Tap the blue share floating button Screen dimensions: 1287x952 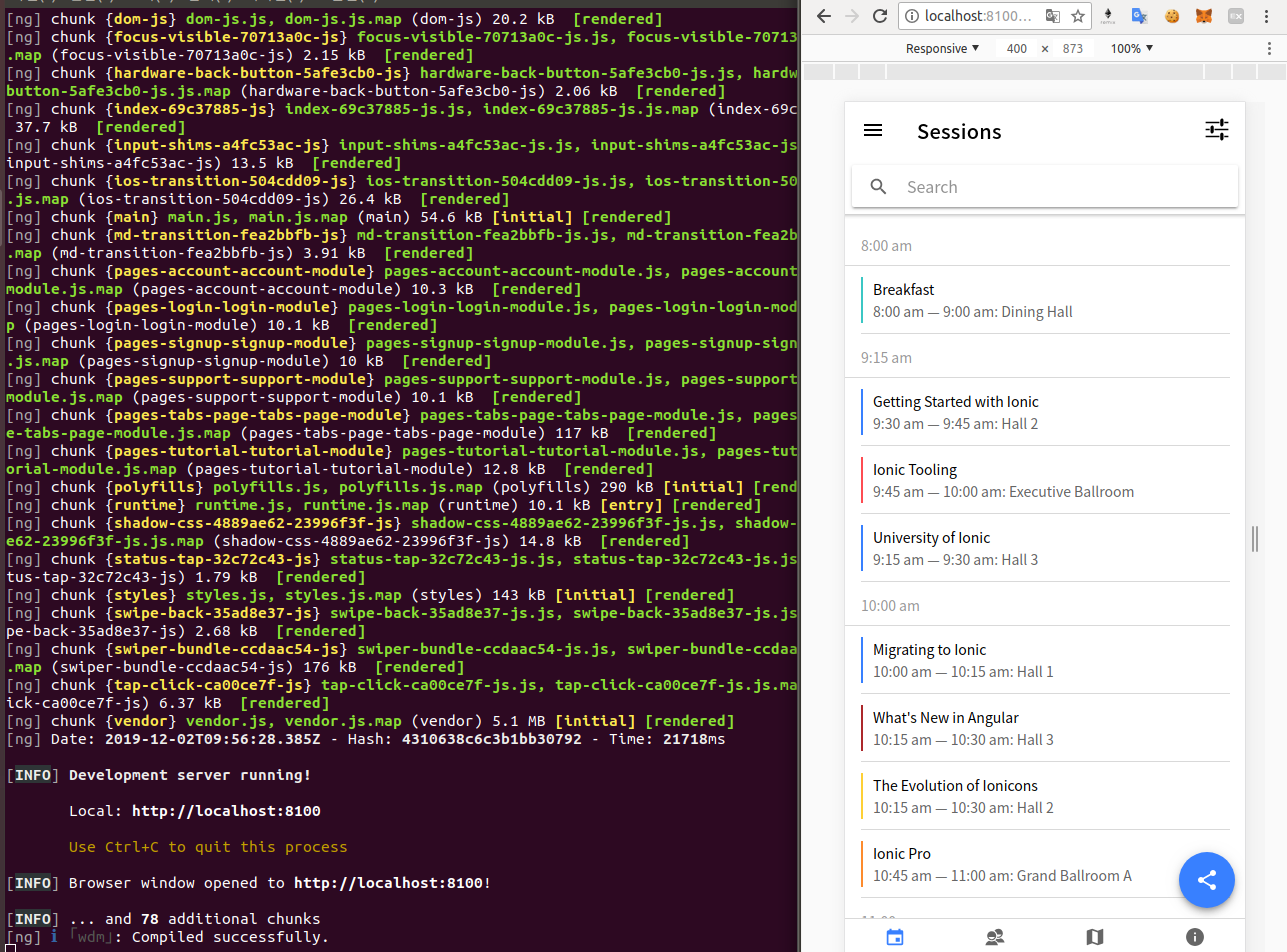[1207, 880]
